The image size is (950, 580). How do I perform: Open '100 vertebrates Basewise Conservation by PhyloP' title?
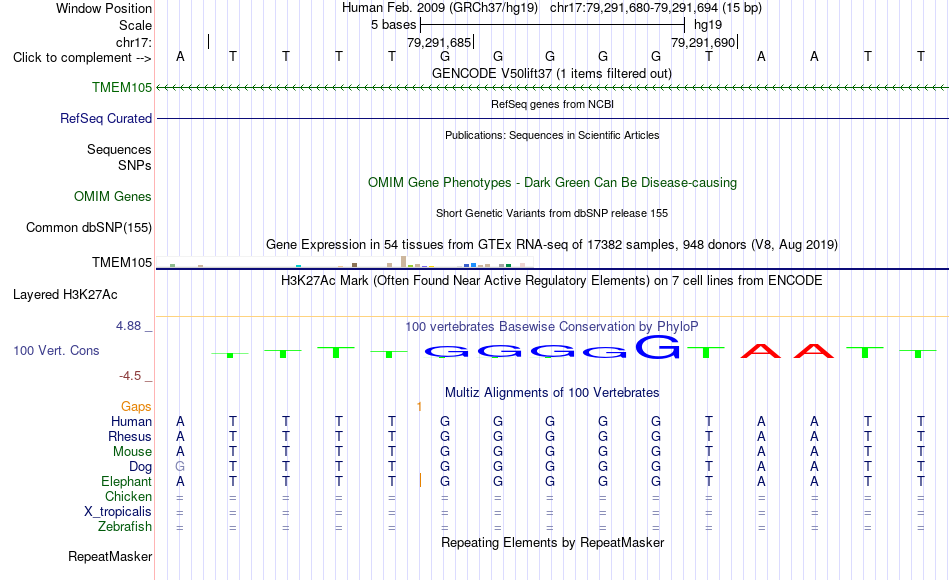[x=552, y=327]
